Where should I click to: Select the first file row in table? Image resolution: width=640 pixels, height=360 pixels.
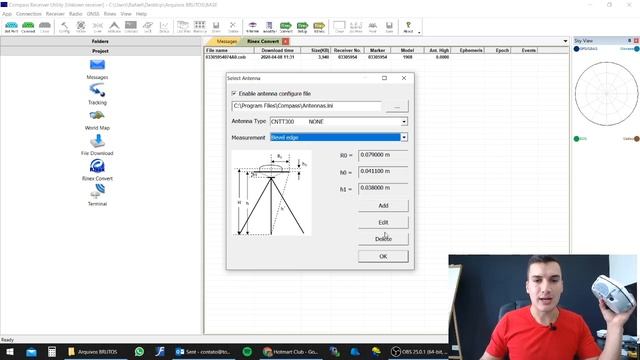[x=327, y=57]
